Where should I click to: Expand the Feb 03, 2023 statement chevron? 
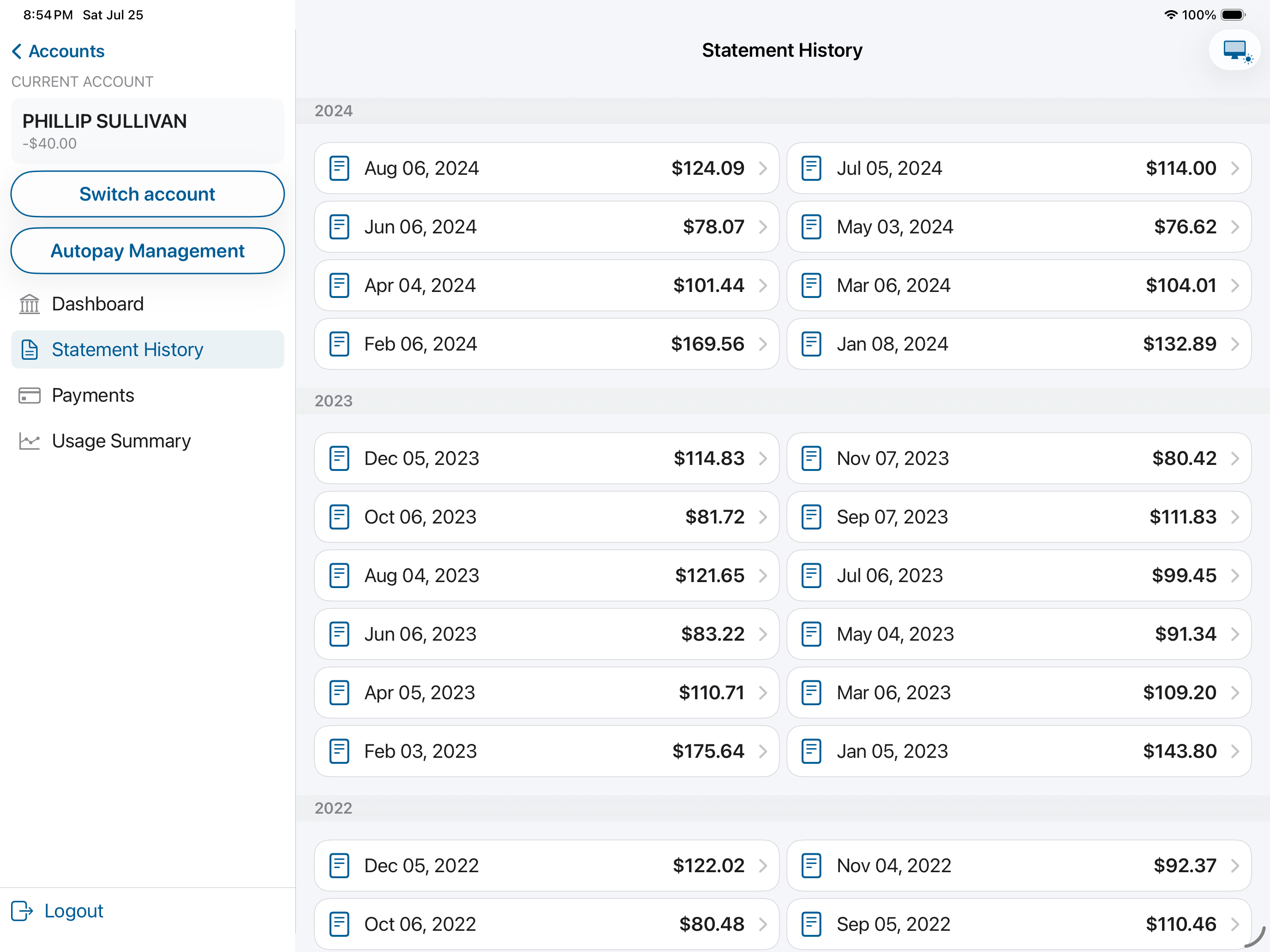[763, 751]
